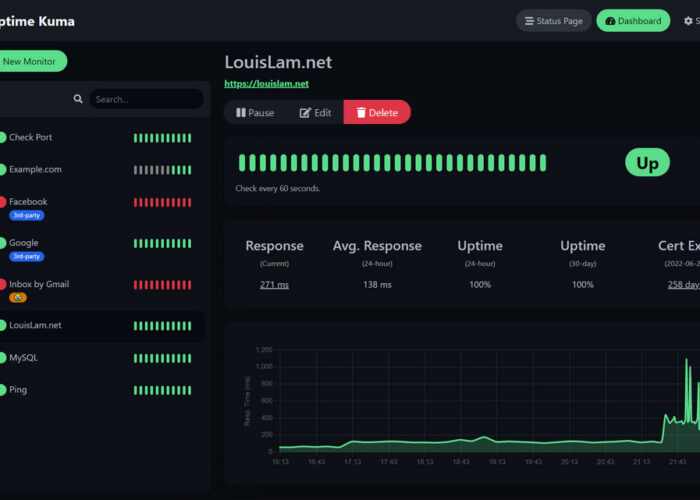This screenshot has width=700, height=500.
Task: Click the red status dot beside Facebook
Action: click(x=2, y=202)
